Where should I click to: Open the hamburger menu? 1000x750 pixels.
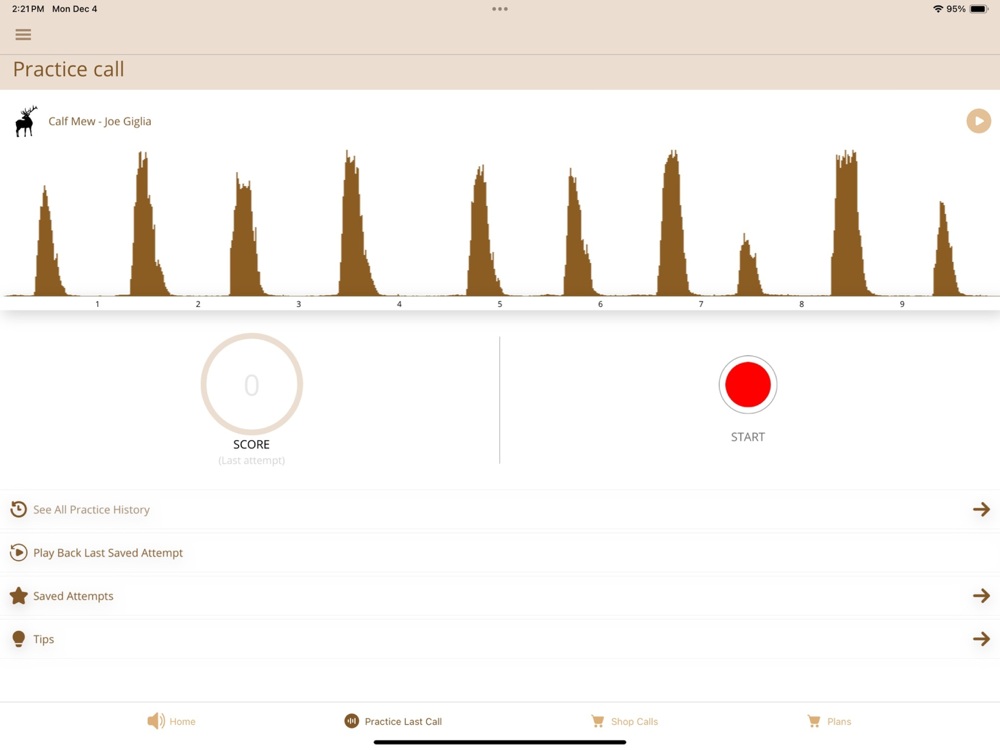tap(23, 34)
